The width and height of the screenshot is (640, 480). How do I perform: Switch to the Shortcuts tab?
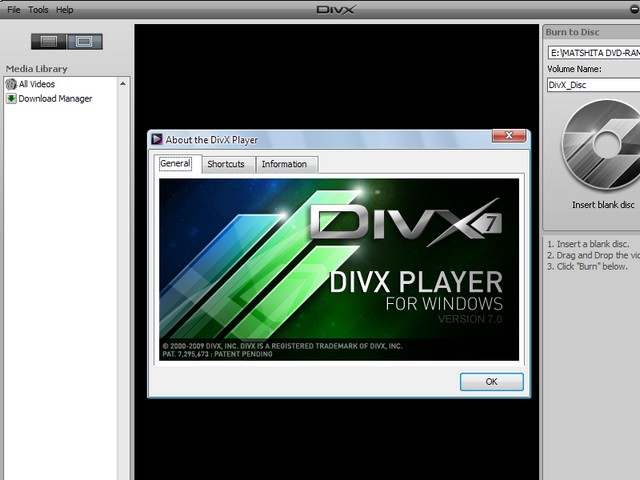(x=226, y=164)
